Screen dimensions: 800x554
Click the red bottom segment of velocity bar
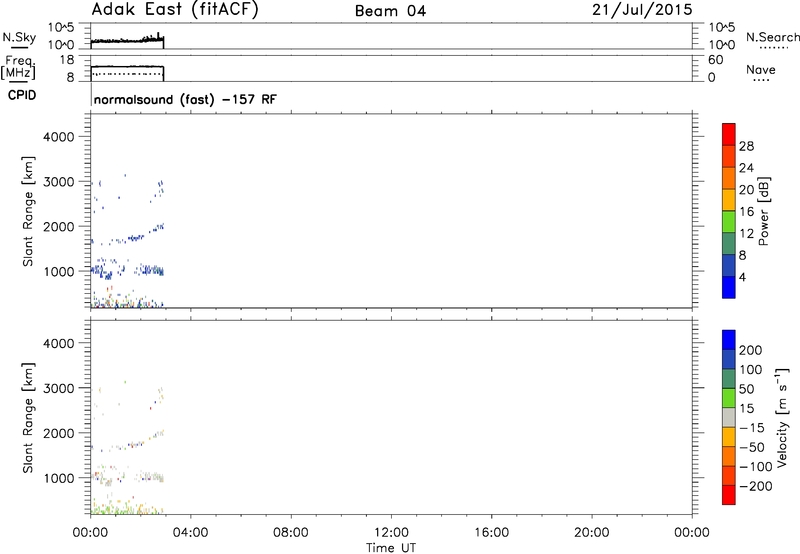point(729,495)
